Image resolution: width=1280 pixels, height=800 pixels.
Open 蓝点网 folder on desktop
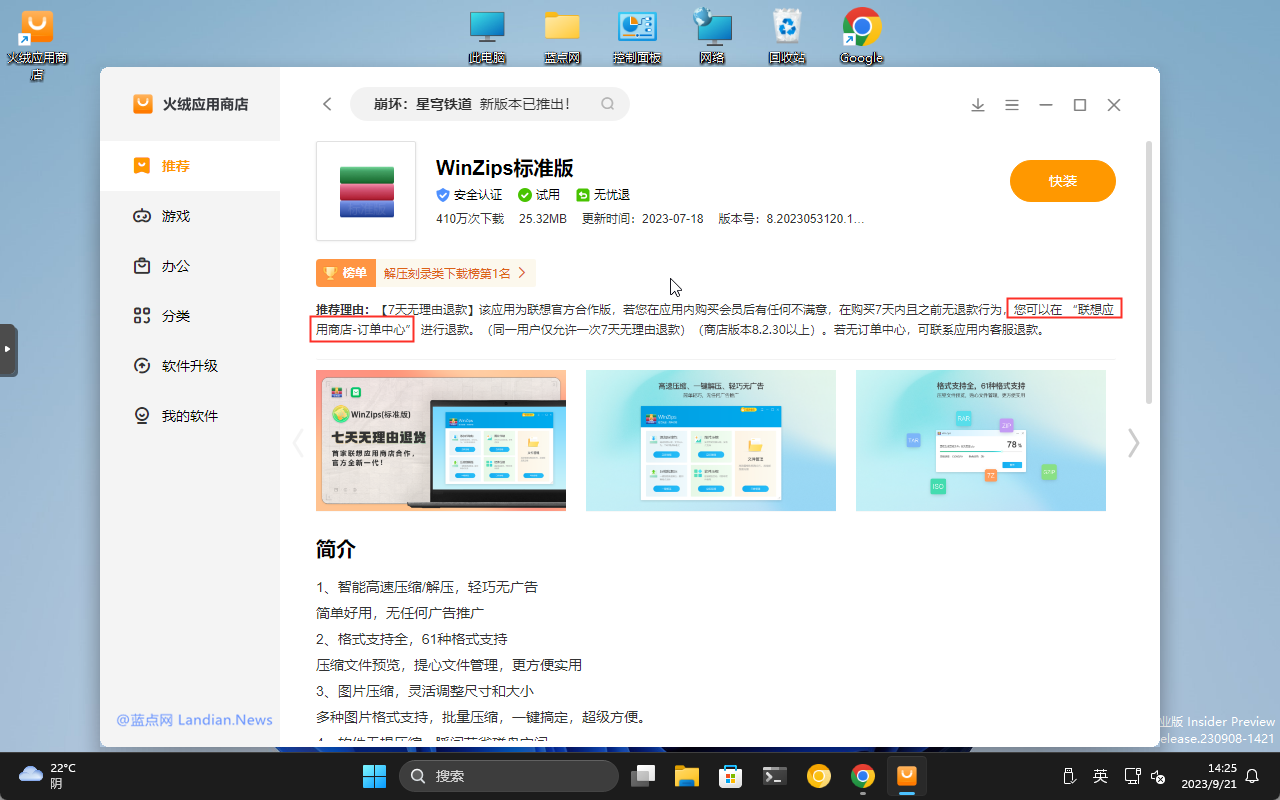pyautogui.click(x=562, y=37)
